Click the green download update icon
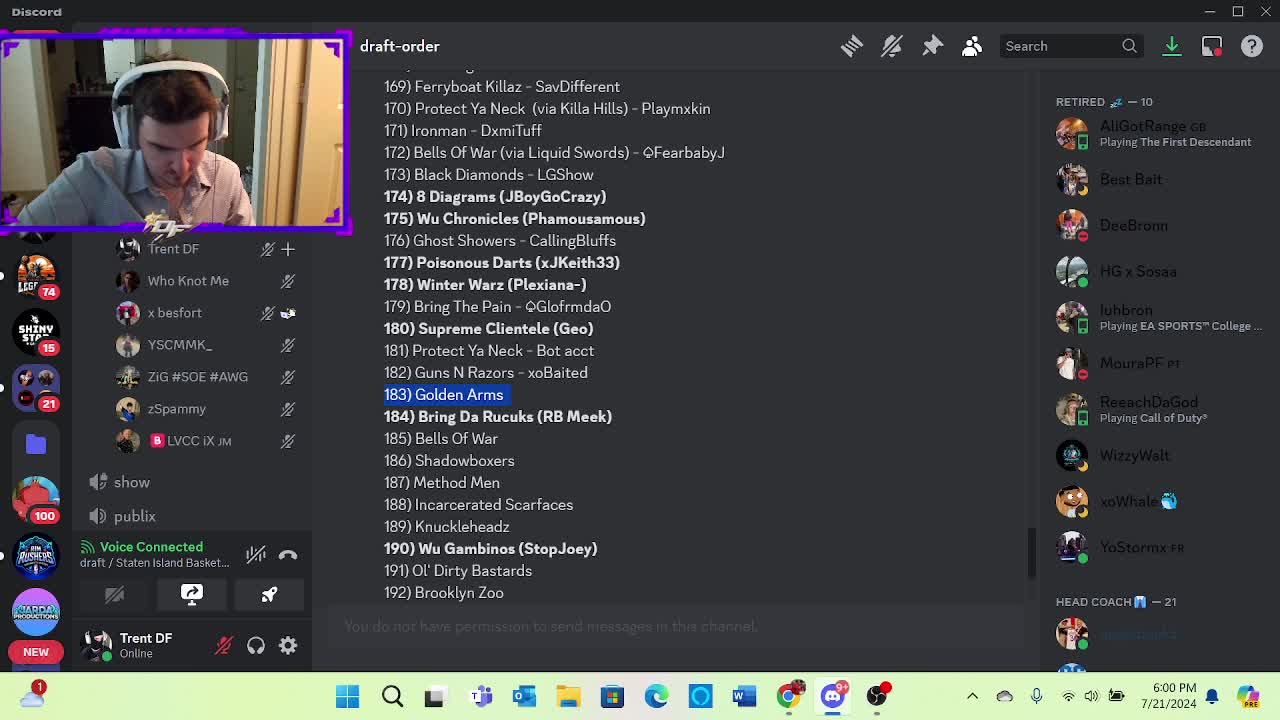 point(1172,46)
